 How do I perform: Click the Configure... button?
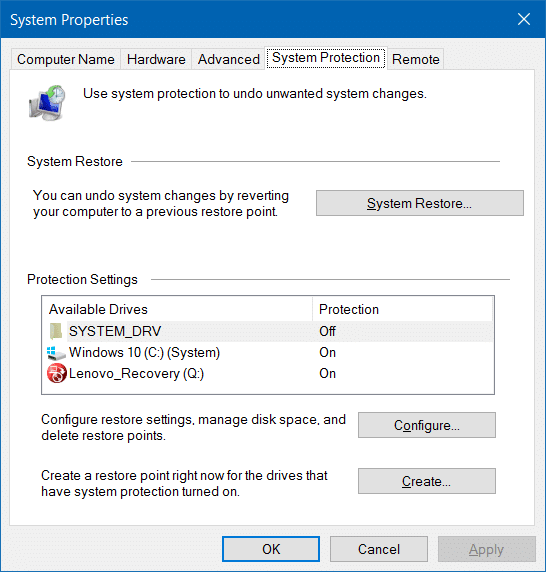427,425
